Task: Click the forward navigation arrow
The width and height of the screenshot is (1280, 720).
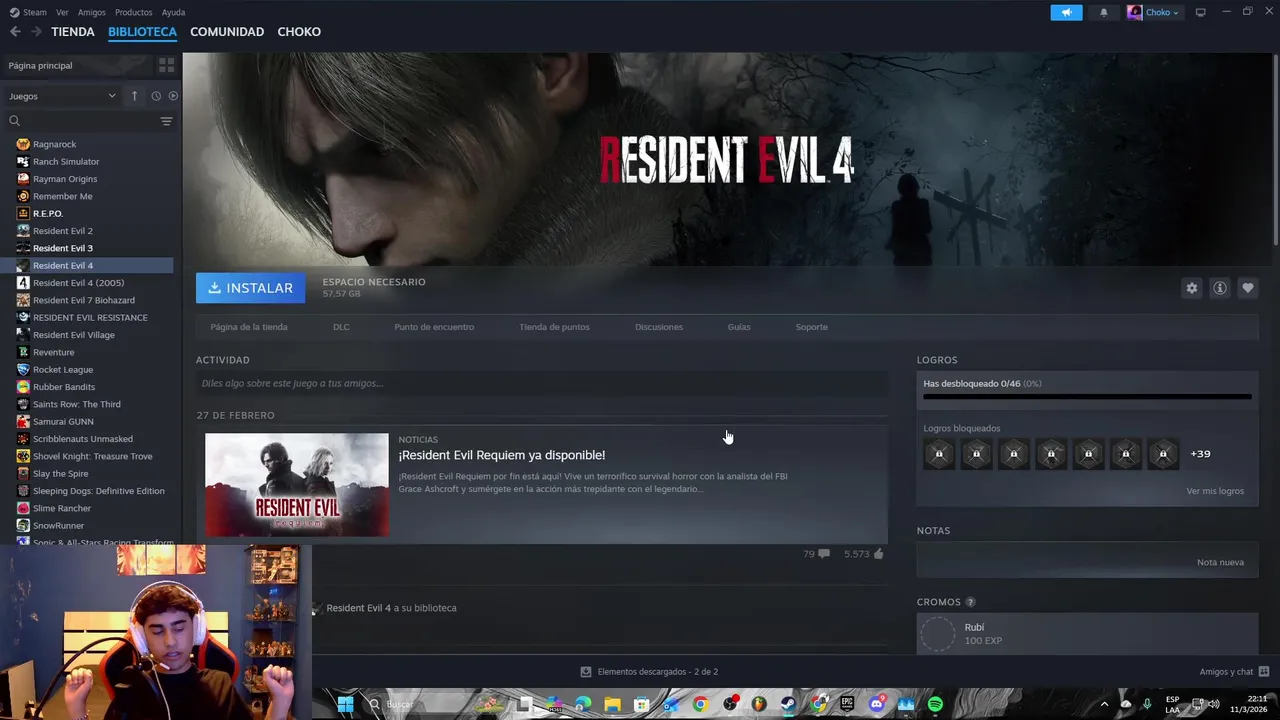Action: click(x=36, y=32)
